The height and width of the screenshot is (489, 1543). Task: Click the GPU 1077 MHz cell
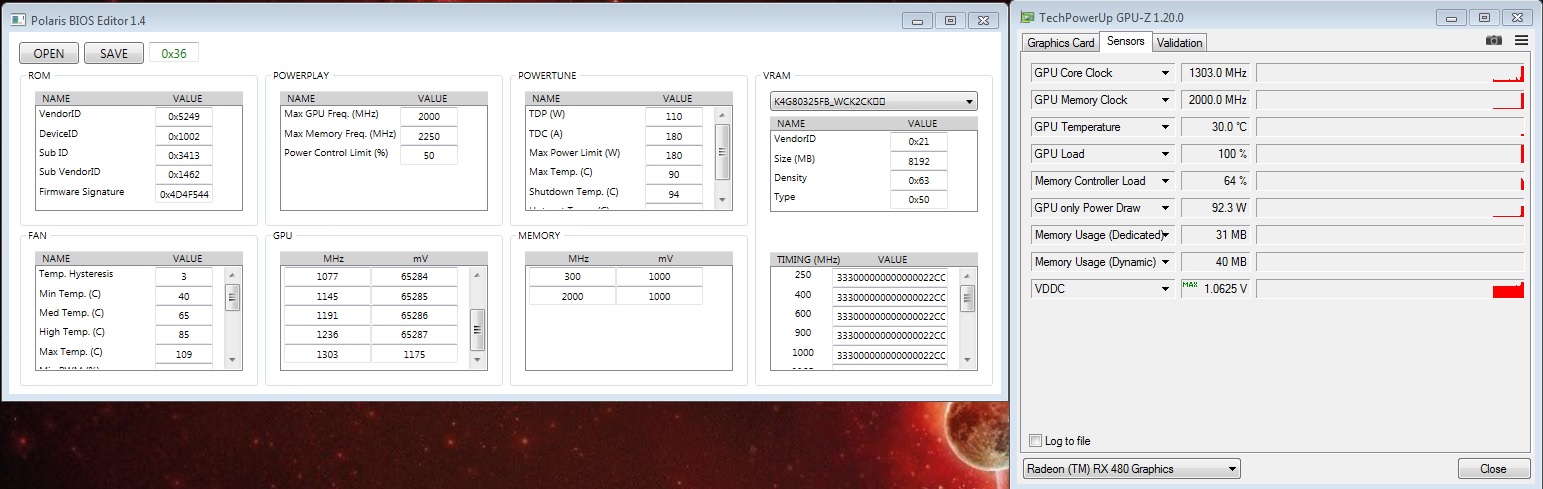click(327, 276)
